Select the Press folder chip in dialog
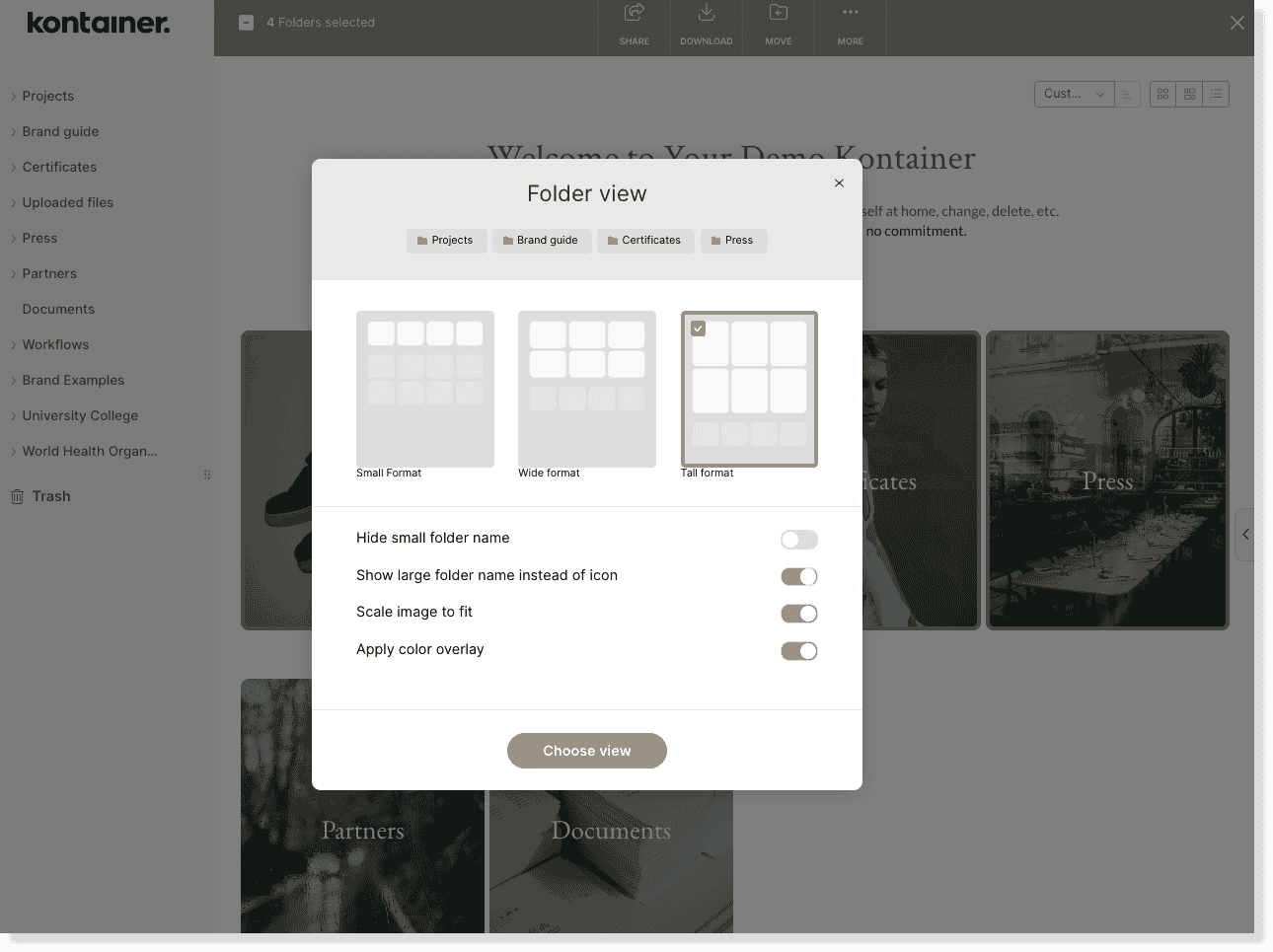This screenshot has height=952, width=1273. (733, 240)
